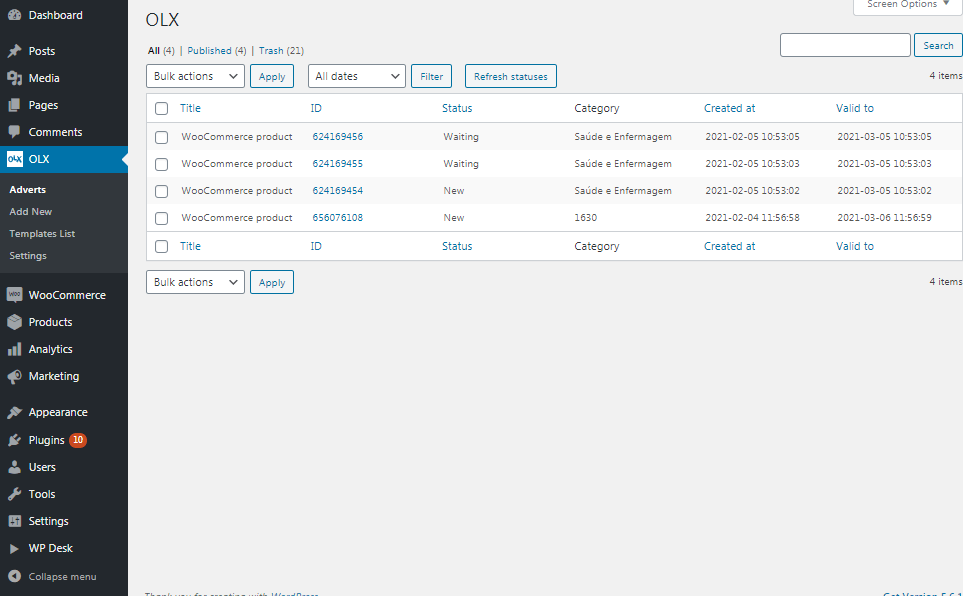Show All adverts view
Image resolution: width=963 pixels, height=596 pixels.
coord(154,50)
